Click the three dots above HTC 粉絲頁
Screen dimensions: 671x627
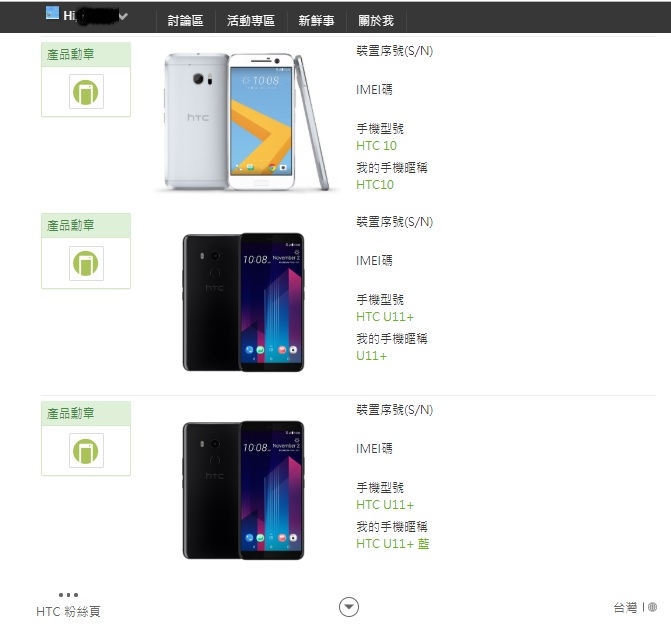(x=68, y=594)
